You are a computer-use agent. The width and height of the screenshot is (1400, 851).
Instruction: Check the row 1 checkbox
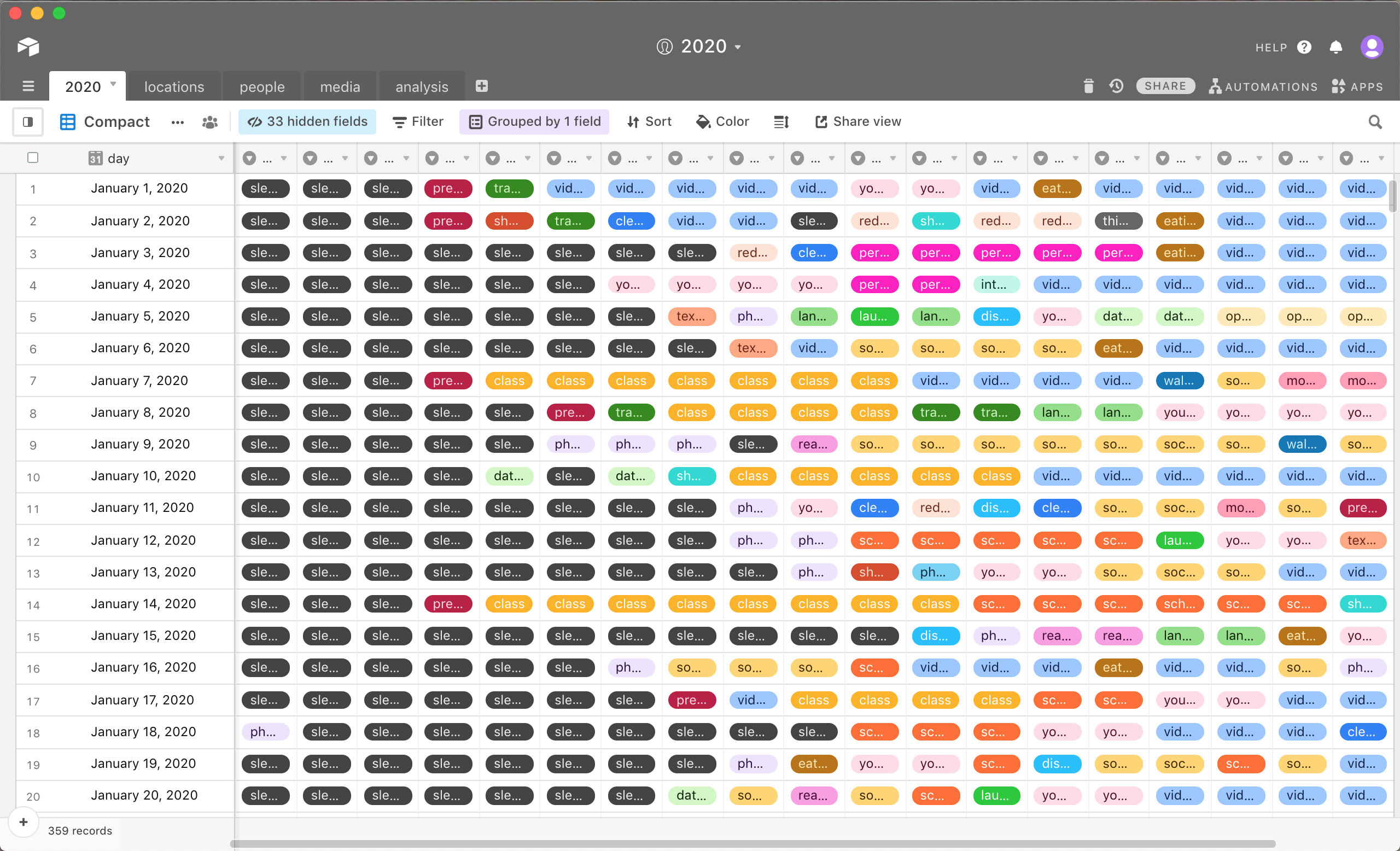click(32, 189)
